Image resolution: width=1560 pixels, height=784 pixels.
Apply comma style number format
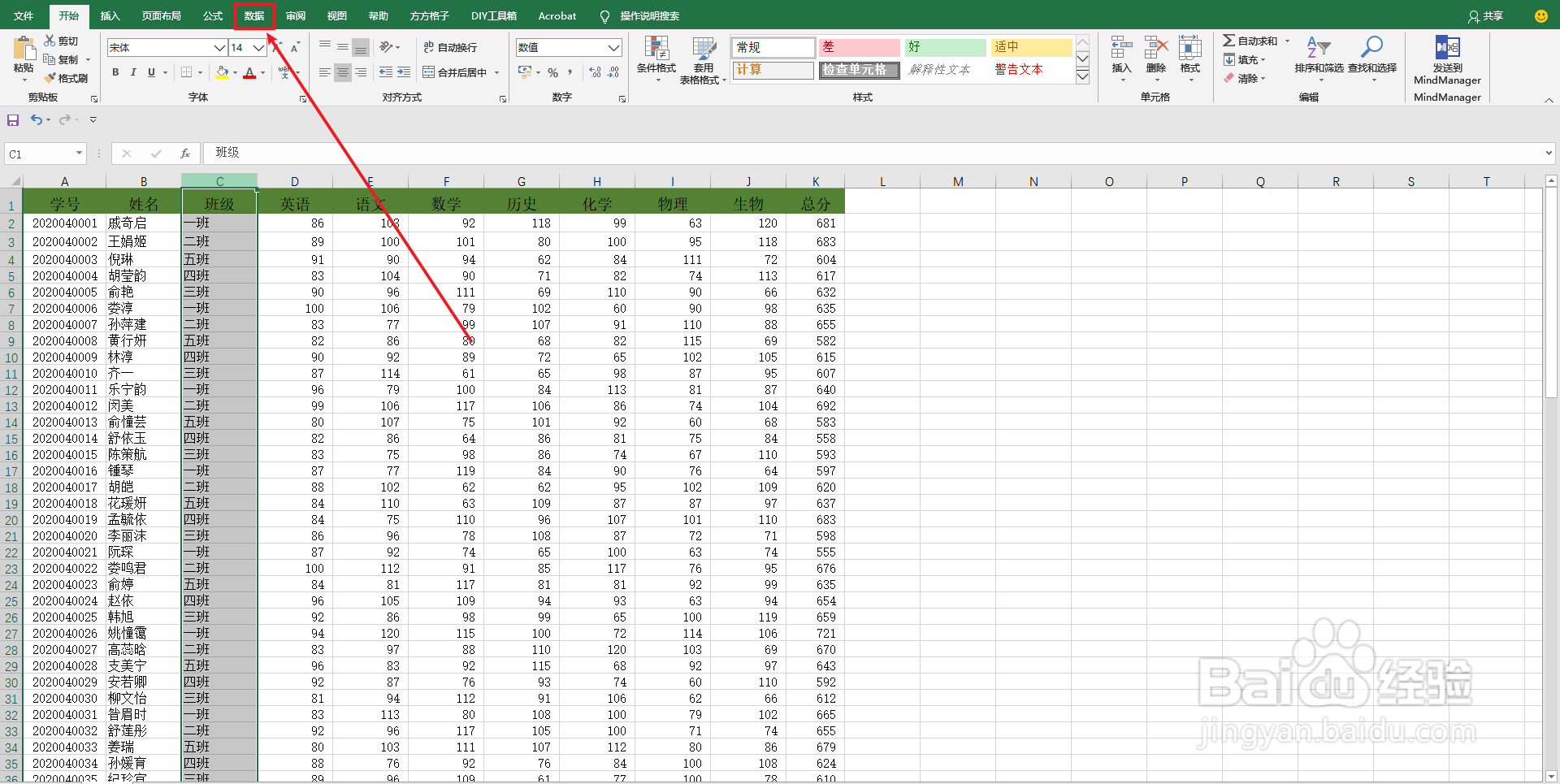(570, 72)
